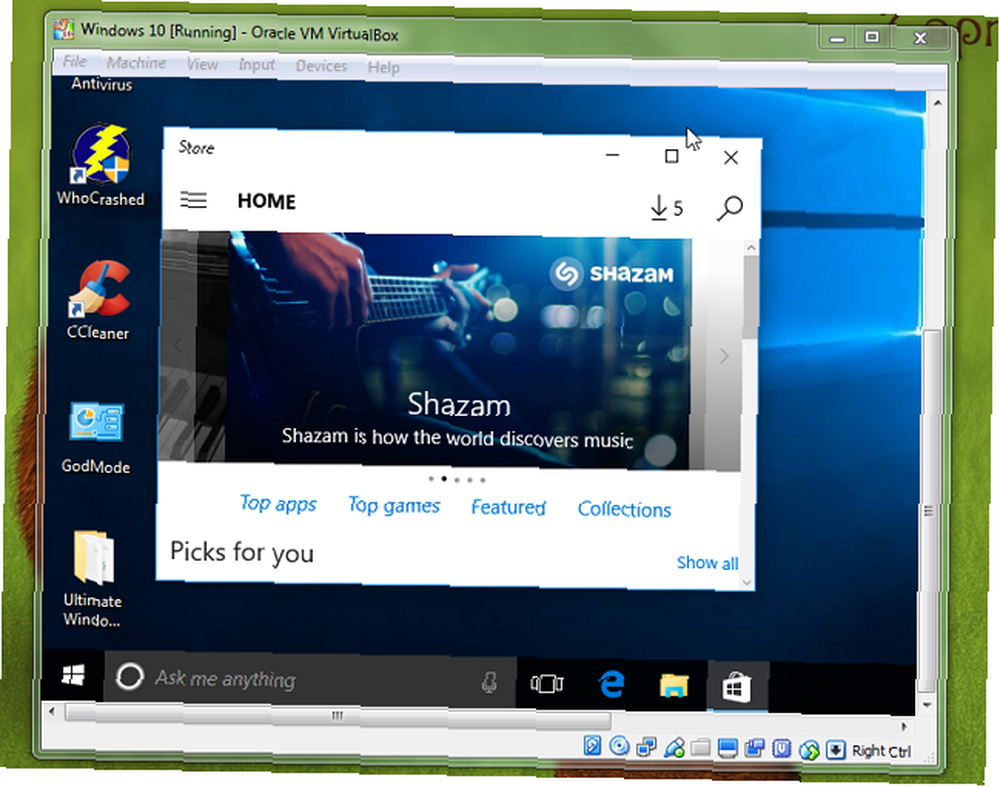Screen dimensions: 1000x787
Task: Open the Windows Start menu
Action: point(73,675)
